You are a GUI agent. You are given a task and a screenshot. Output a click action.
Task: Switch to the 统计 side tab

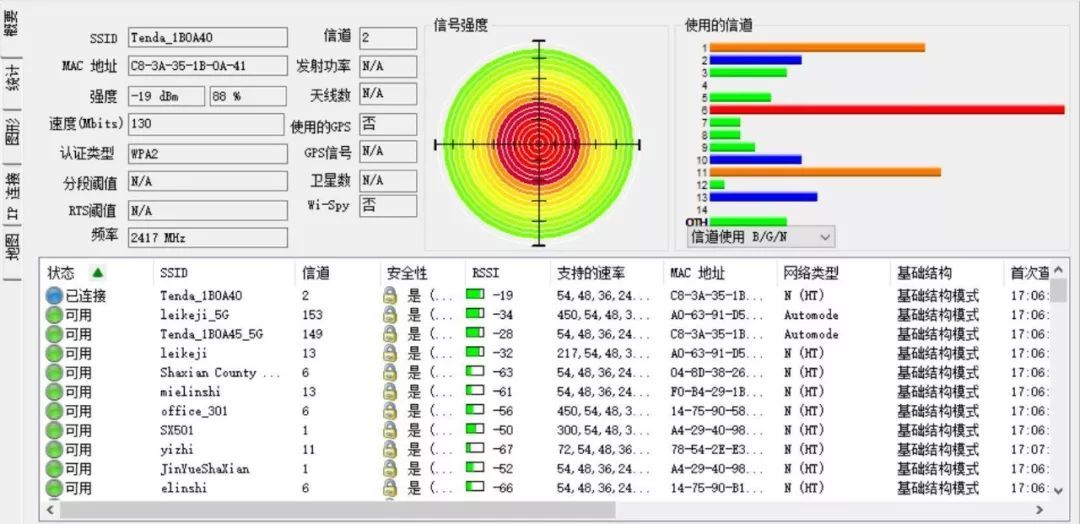[x=12, y=78]
